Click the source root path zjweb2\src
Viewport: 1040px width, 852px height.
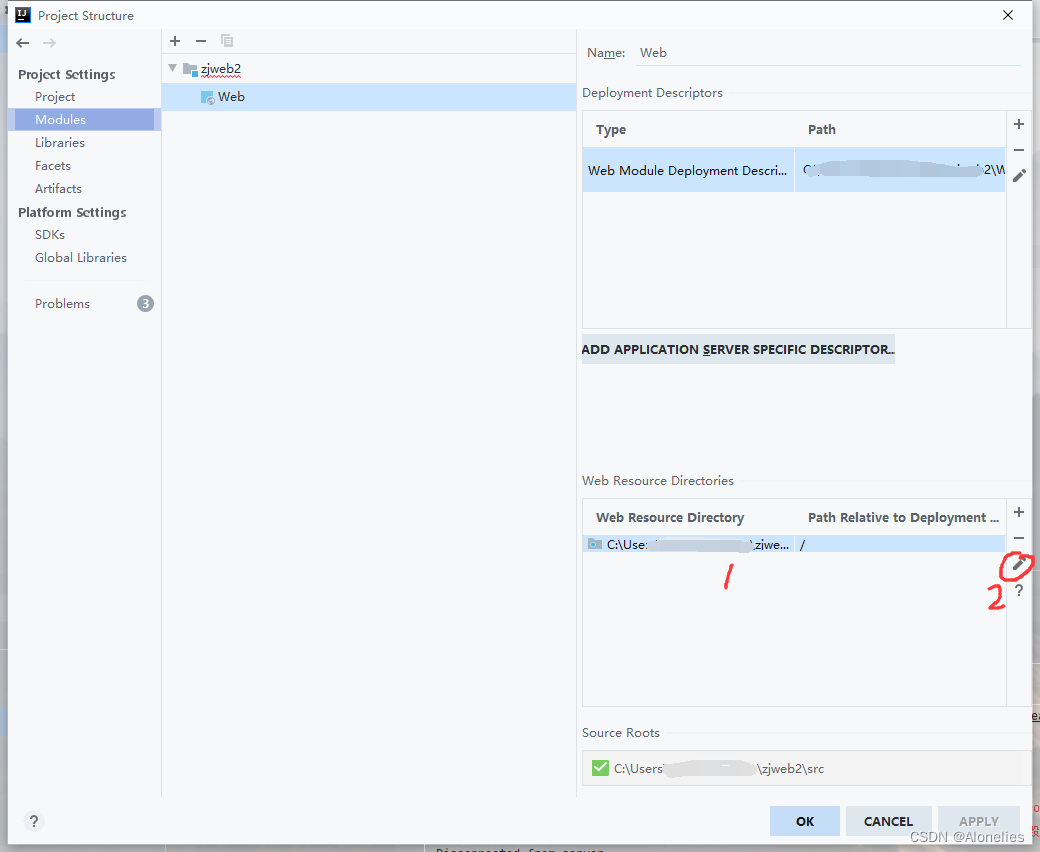point(719,768)
